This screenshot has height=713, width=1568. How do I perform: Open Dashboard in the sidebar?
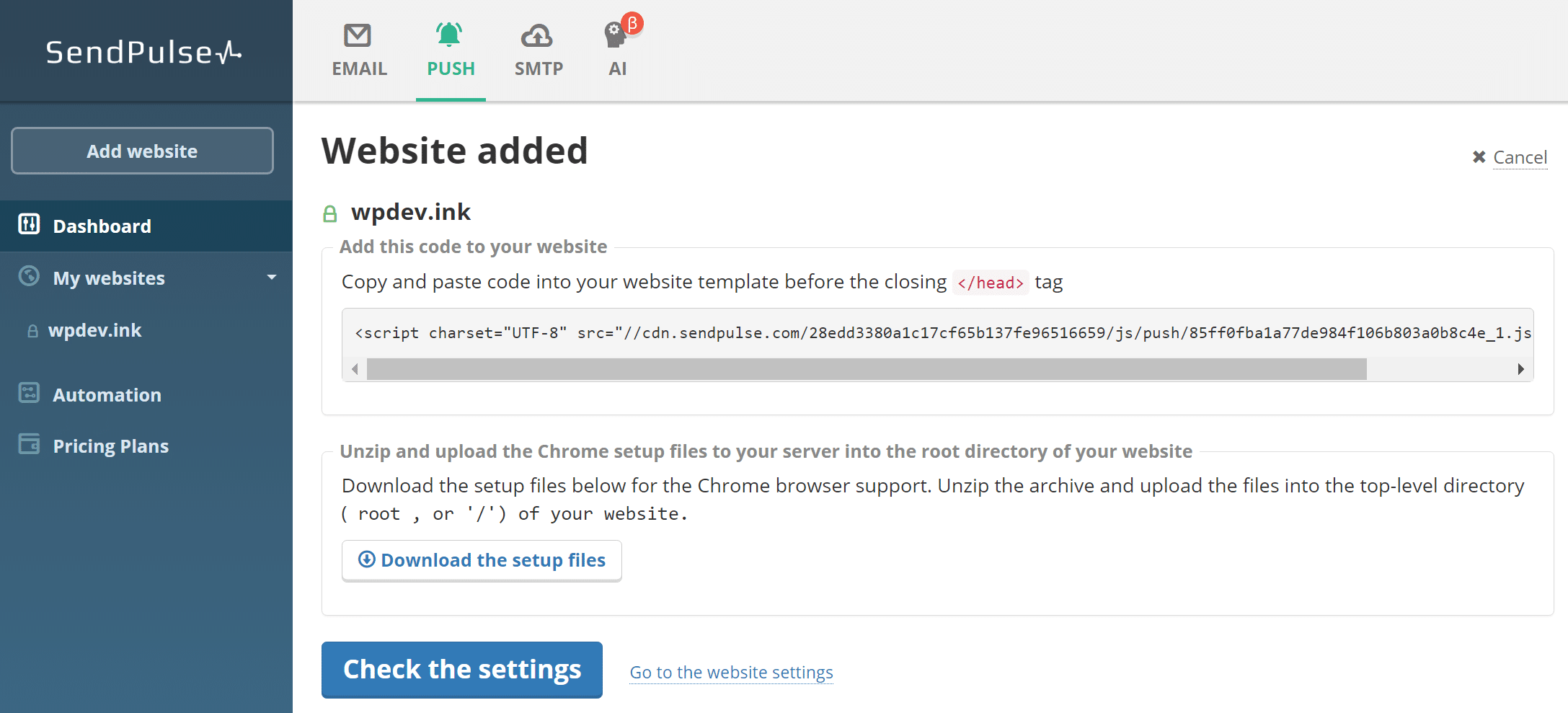tap(146, 226)
